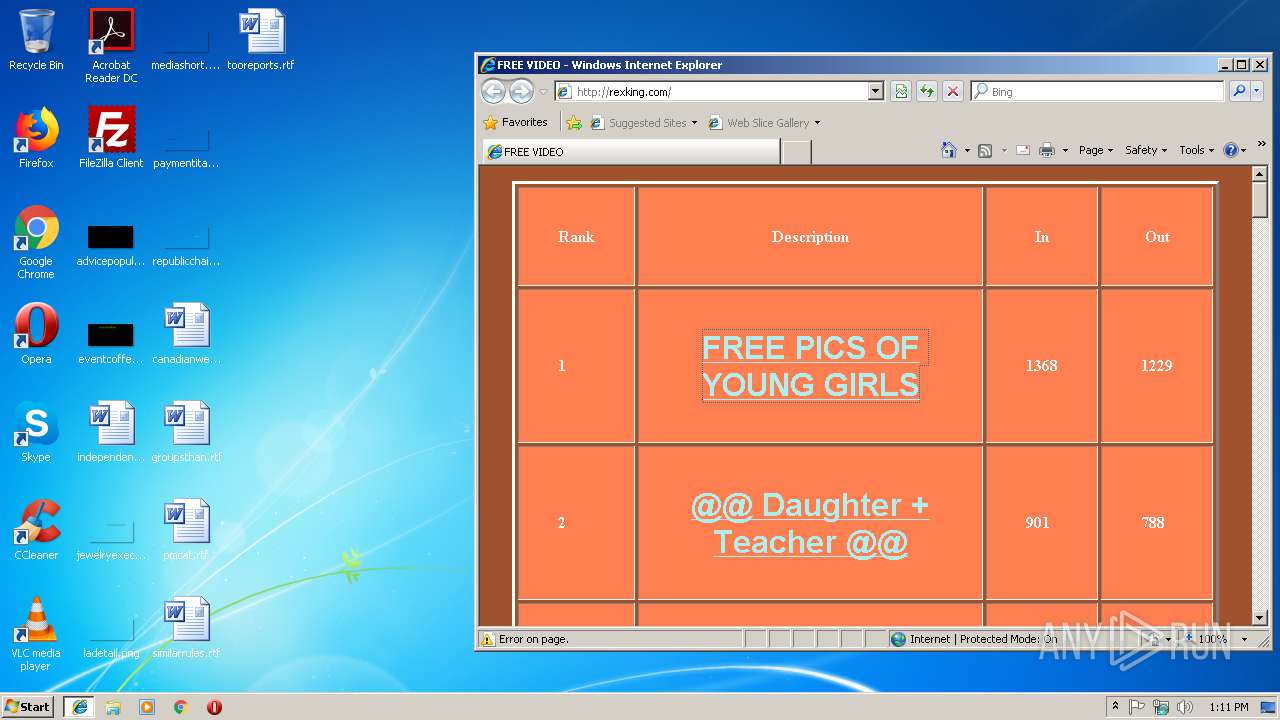Click the Add to Favorites Bar icon
Viewport: 1280px width, 720px height.
click(x=574, y=123)
